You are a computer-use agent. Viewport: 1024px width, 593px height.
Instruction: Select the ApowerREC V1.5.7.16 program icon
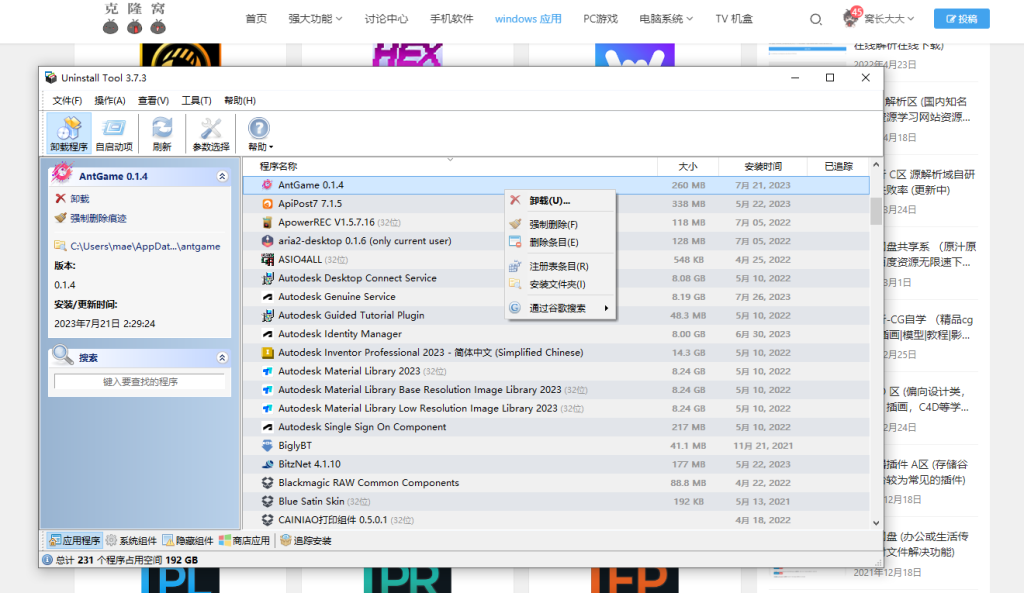[x=267, y=222]
